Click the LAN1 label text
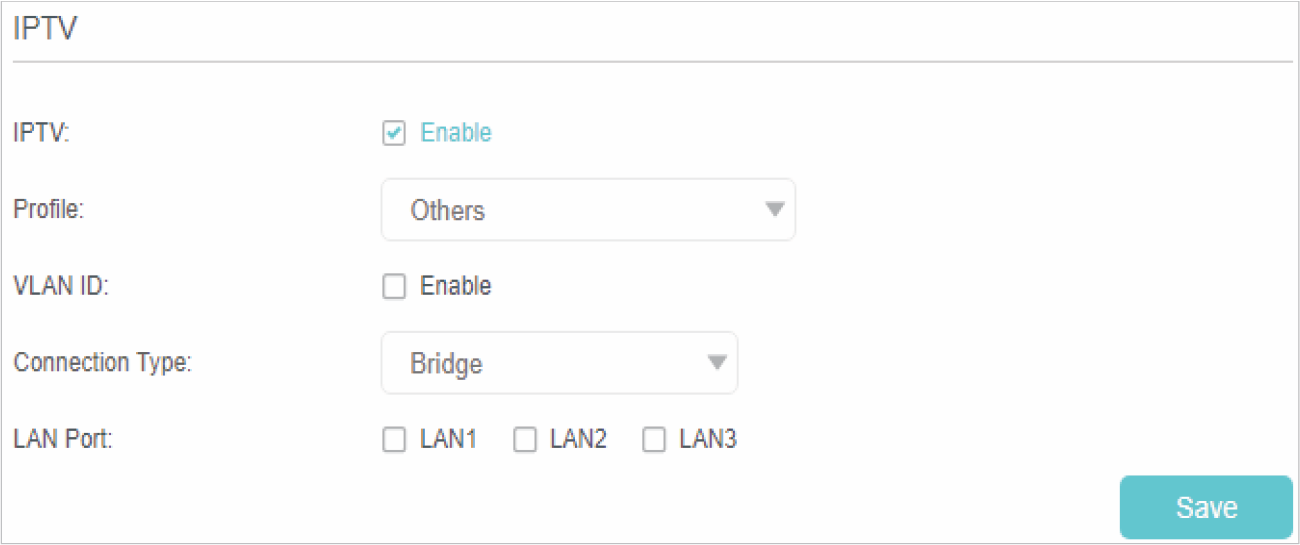 click(448, 439)
